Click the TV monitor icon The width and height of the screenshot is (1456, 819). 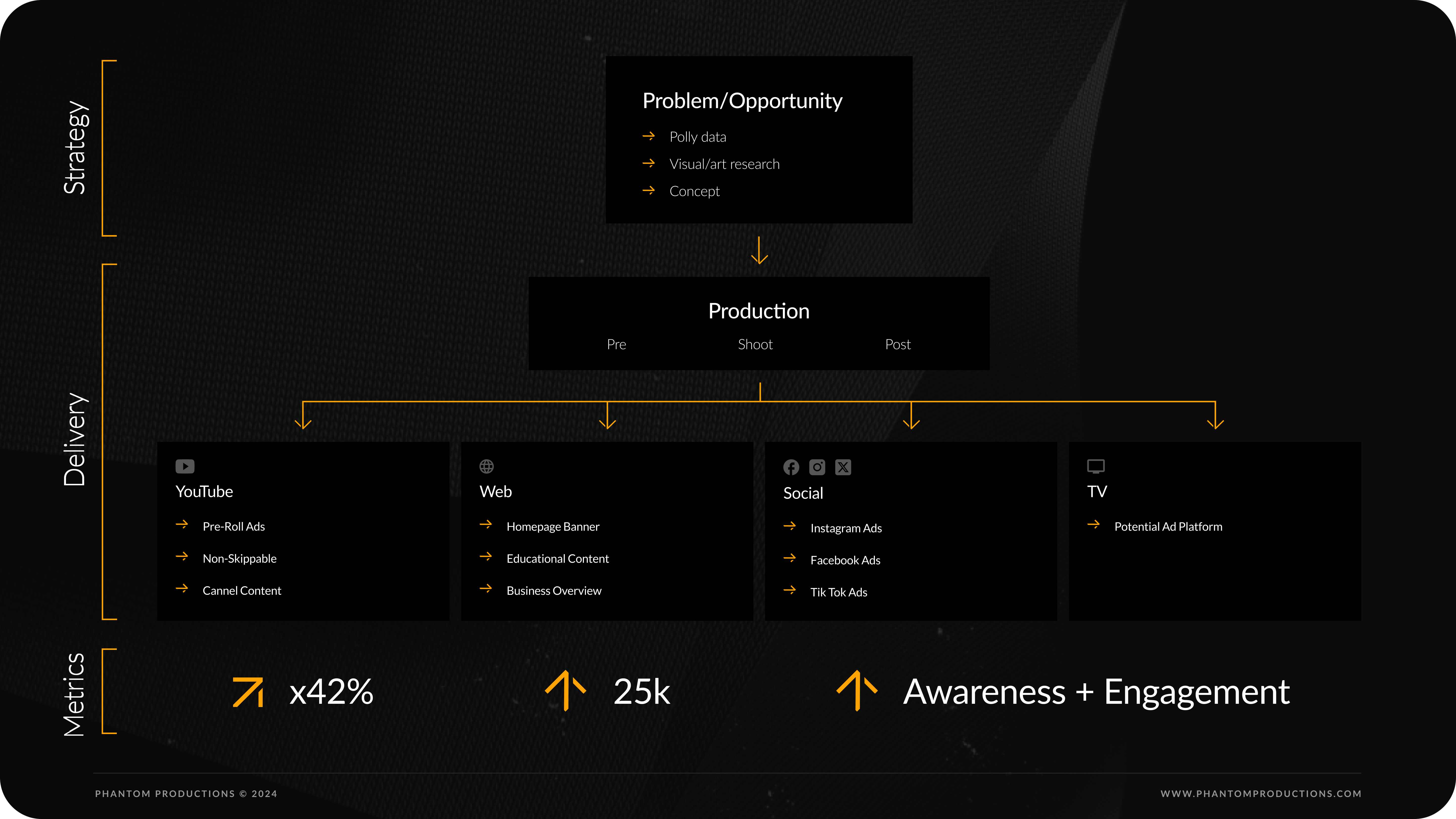(x=1096, y=466)
